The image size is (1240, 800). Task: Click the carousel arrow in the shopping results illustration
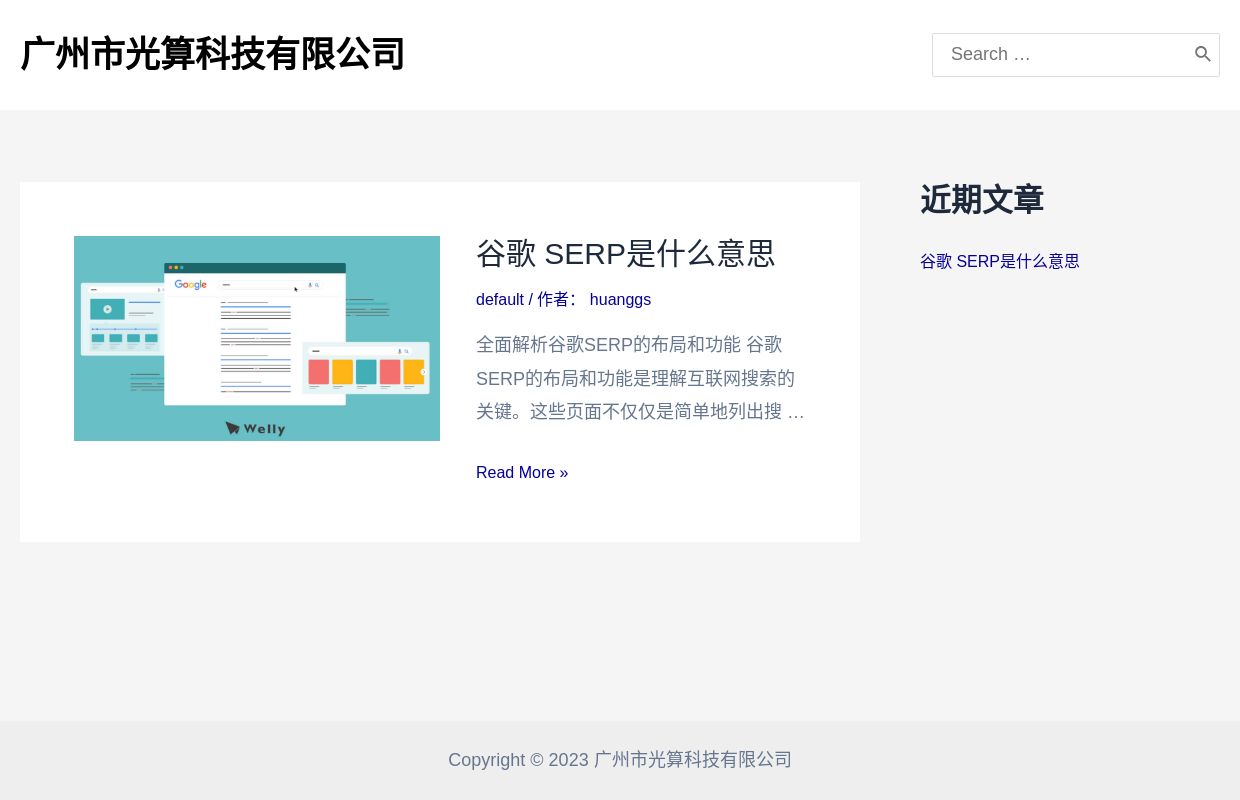(424, 372)
